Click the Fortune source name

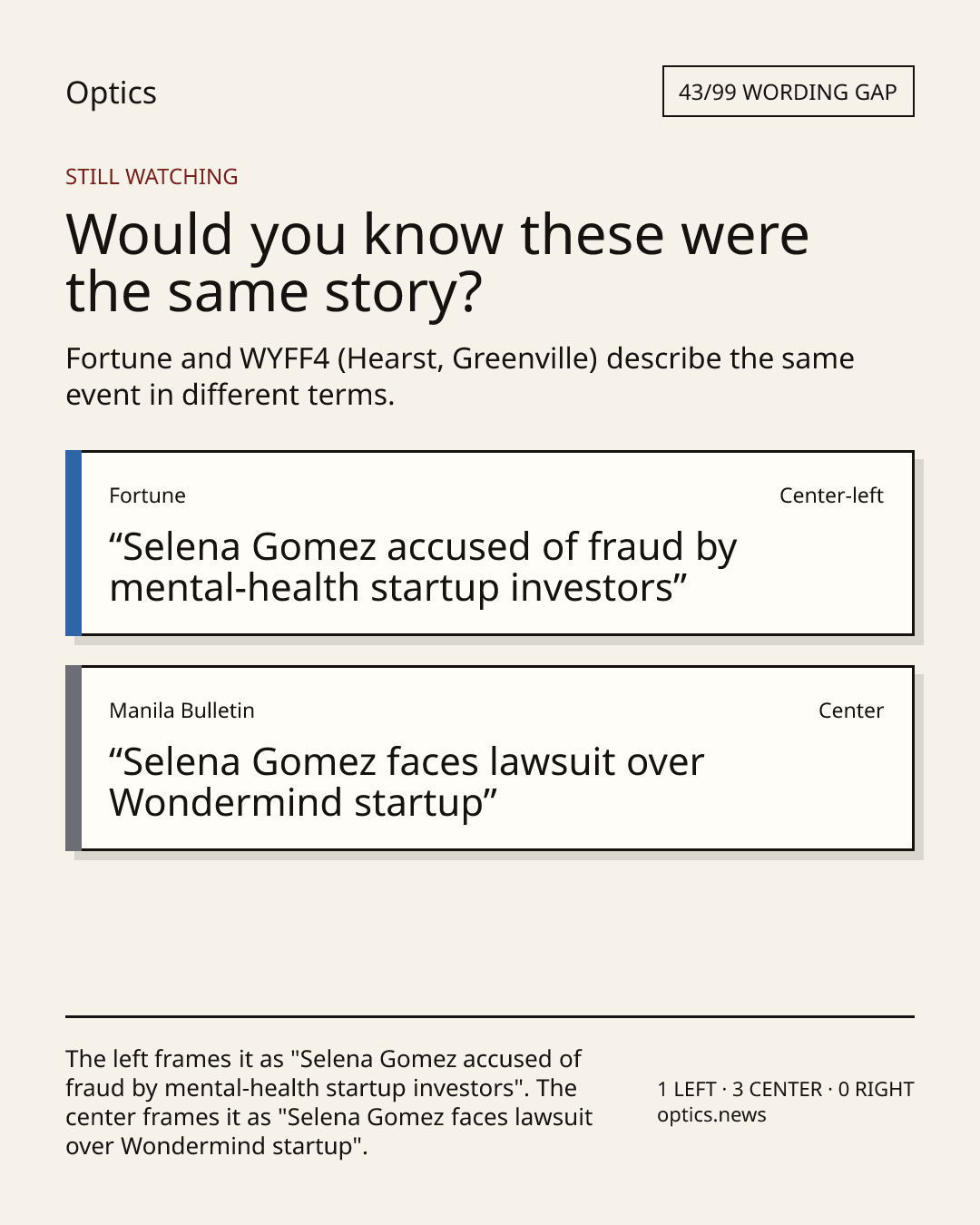coord(147,495)
